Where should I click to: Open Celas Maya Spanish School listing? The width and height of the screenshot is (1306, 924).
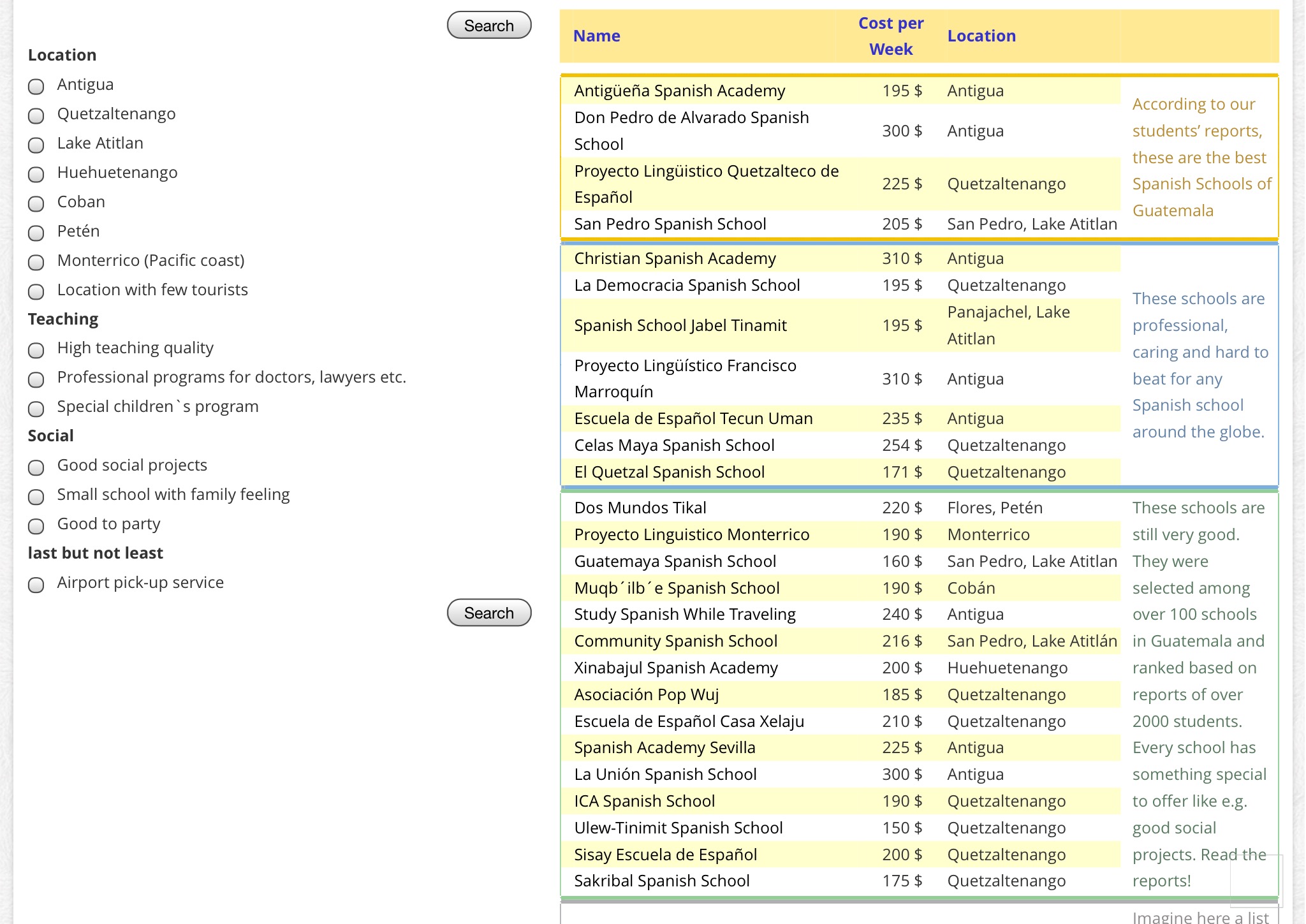674,446
